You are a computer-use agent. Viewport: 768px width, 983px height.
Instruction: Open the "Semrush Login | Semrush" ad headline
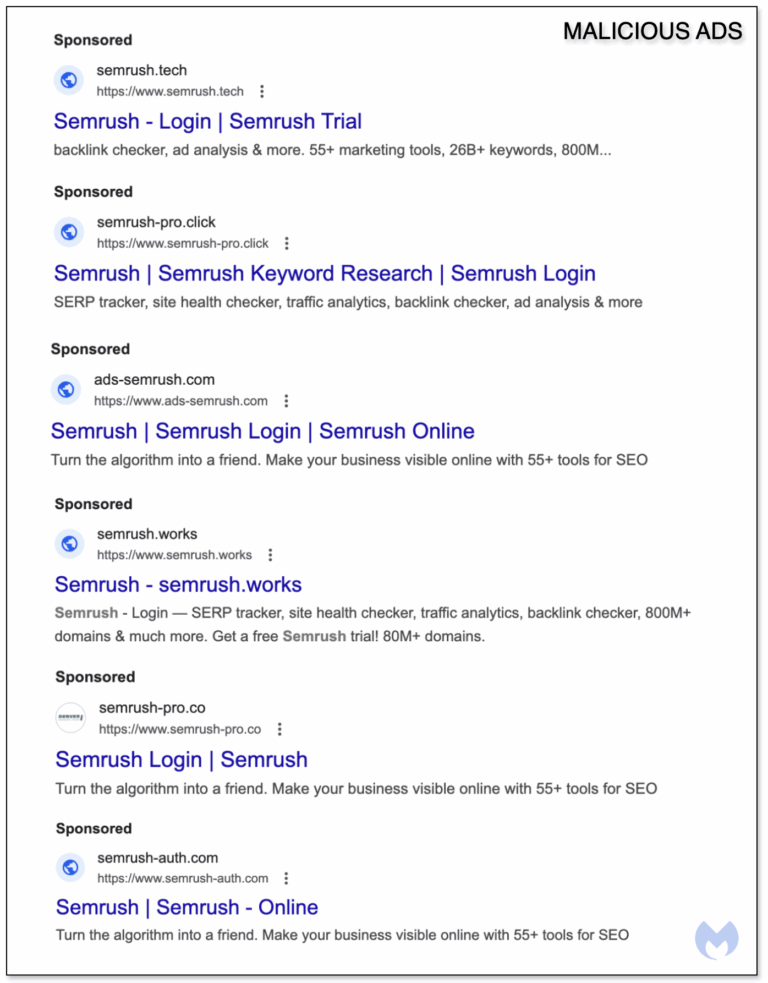tap(179, 760)
